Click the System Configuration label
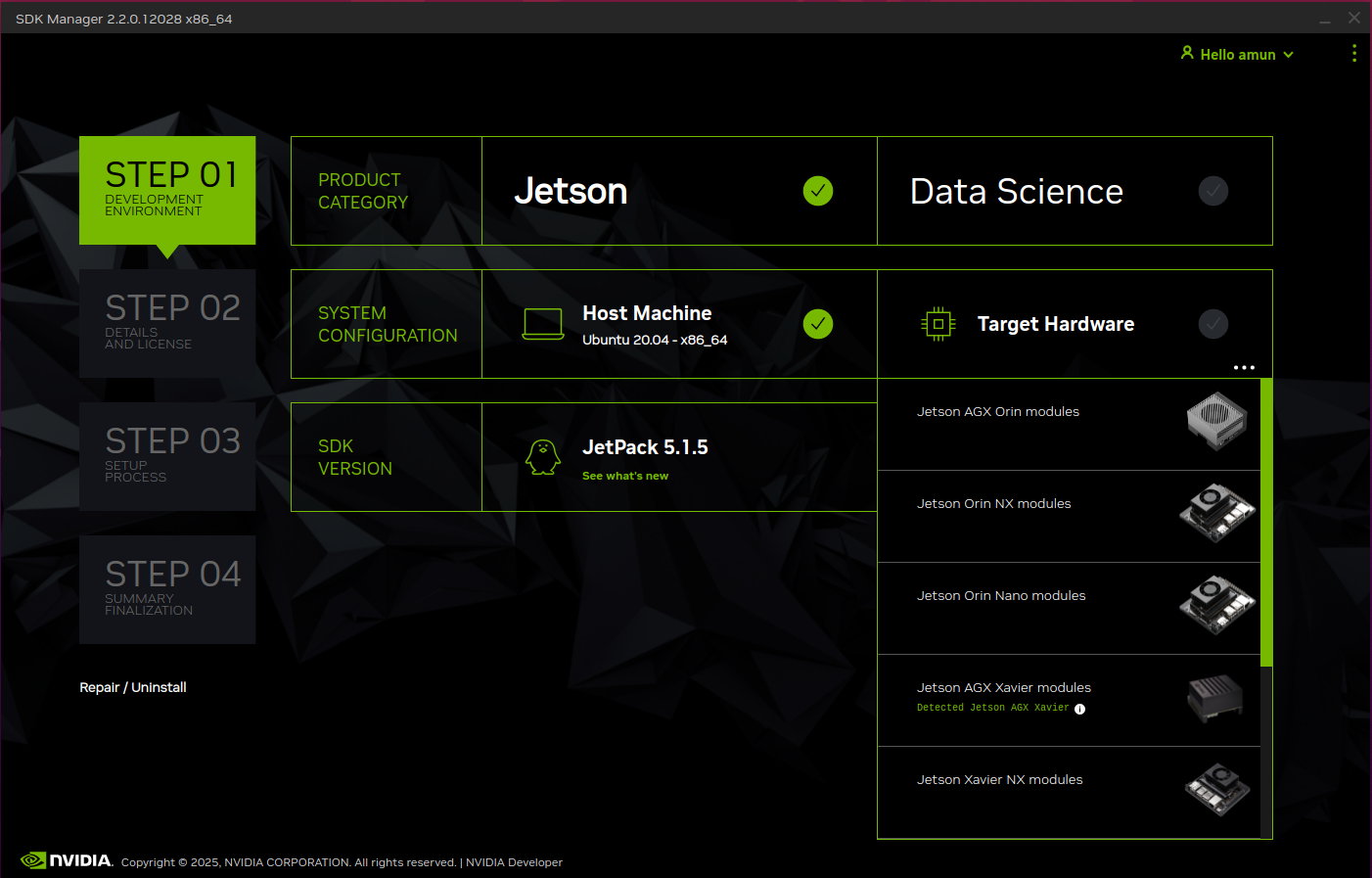 (388, 324)
